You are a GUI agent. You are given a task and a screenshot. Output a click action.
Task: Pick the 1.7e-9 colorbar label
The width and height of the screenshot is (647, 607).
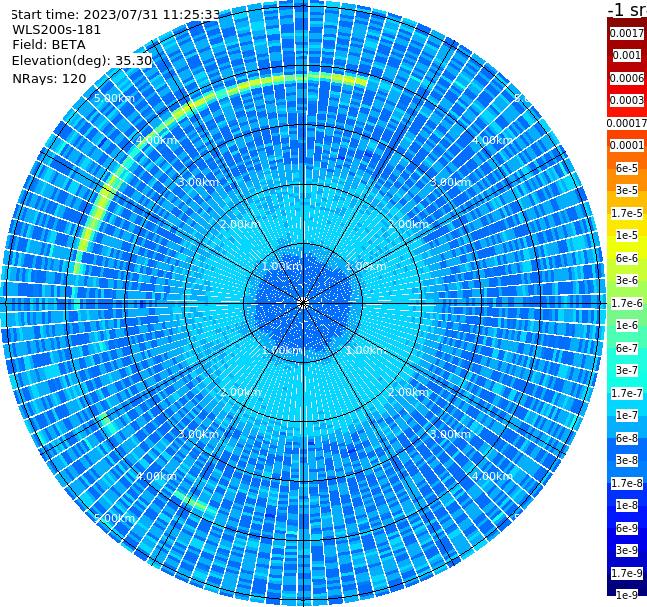pos(627,573)
